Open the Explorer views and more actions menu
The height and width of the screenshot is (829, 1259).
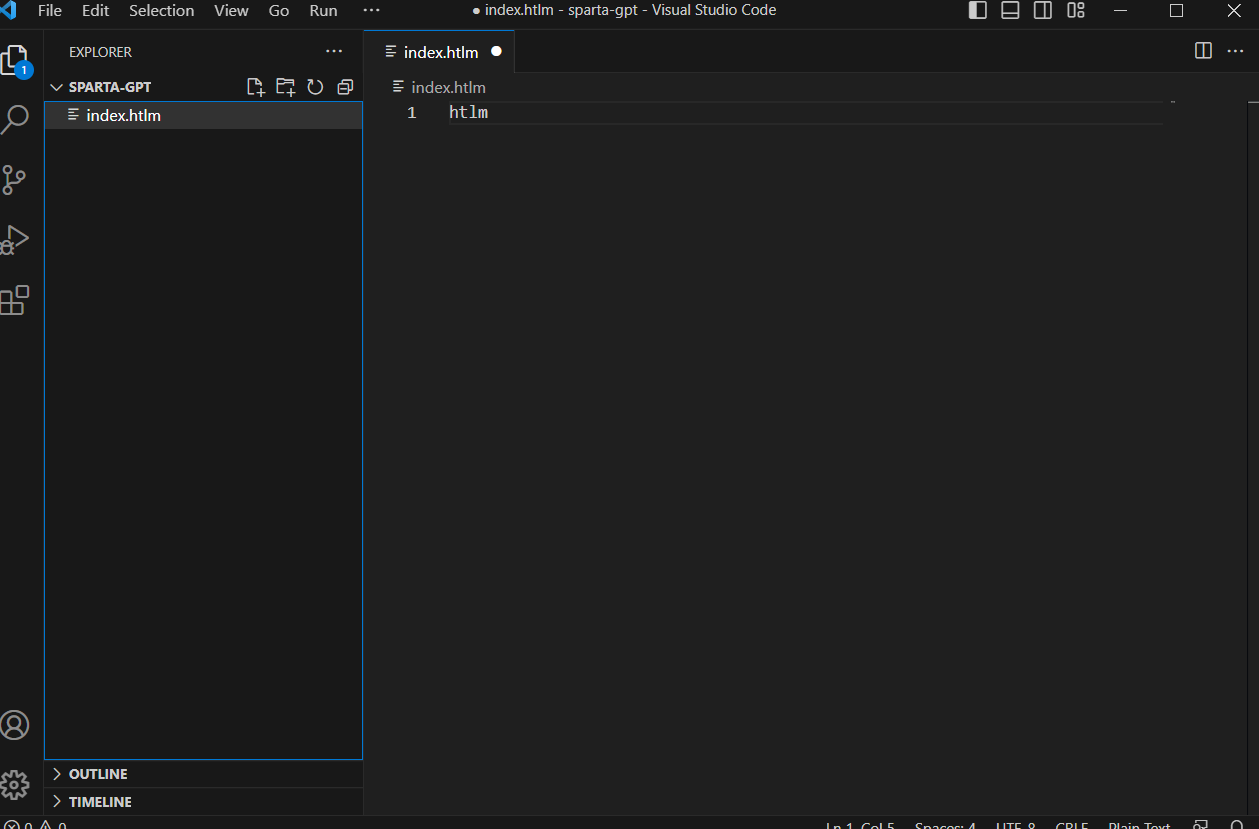[x=334, y=51]
